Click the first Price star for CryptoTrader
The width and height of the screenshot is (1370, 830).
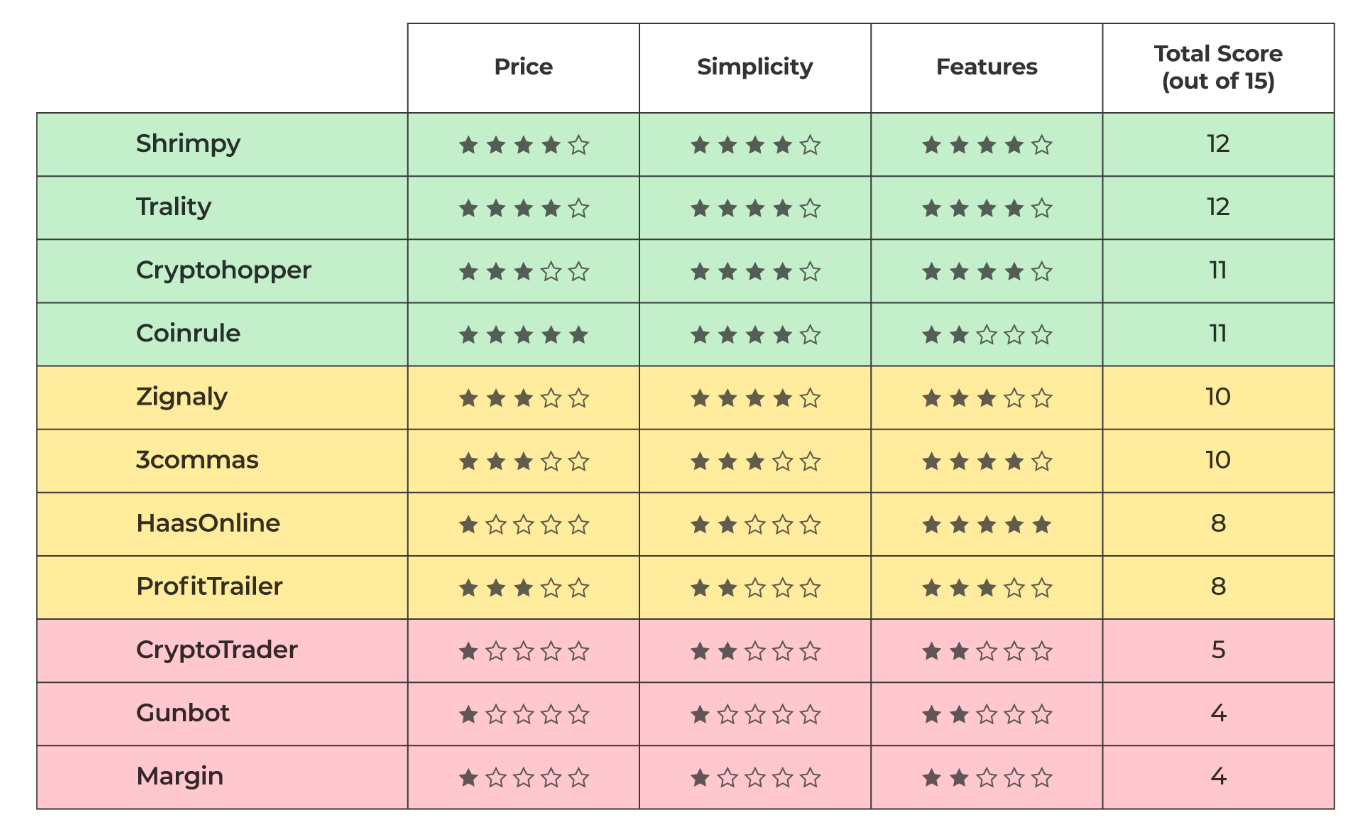click(468, 651)
